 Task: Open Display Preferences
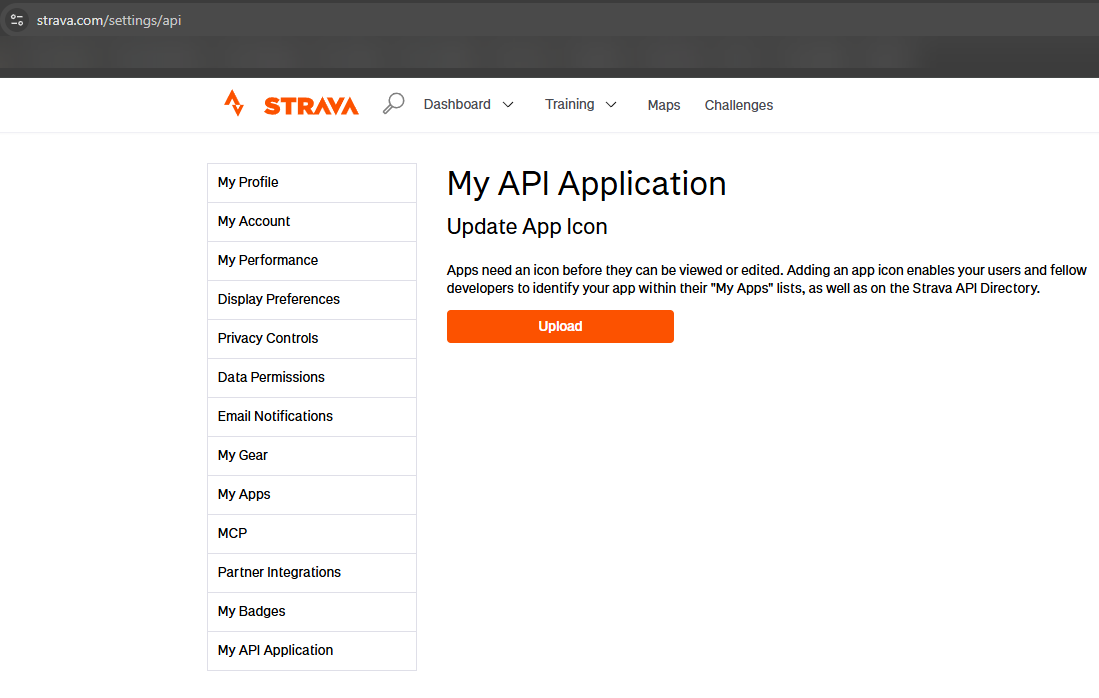tap(312, 300)
